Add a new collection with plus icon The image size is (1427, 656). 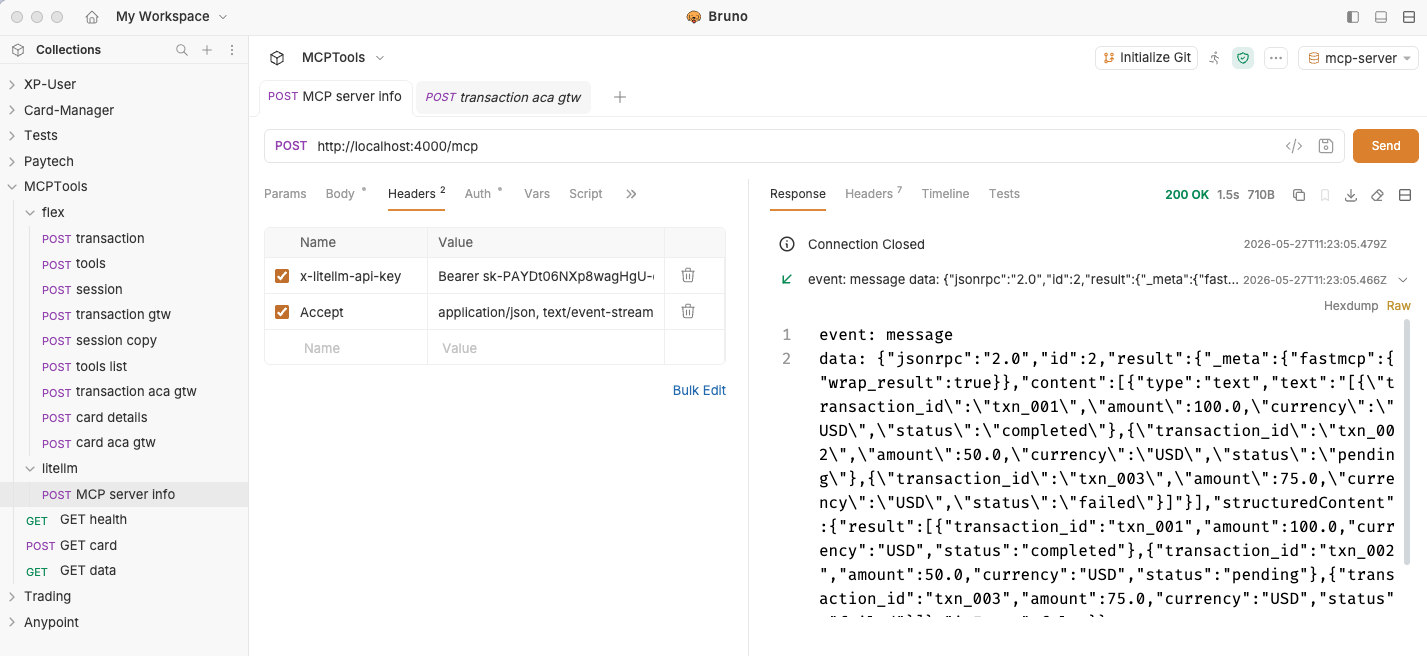click(207, 50)
